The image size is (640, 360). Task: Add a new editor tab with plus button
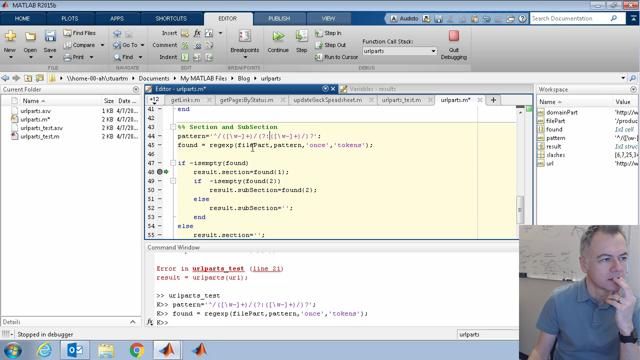point(493,100)
